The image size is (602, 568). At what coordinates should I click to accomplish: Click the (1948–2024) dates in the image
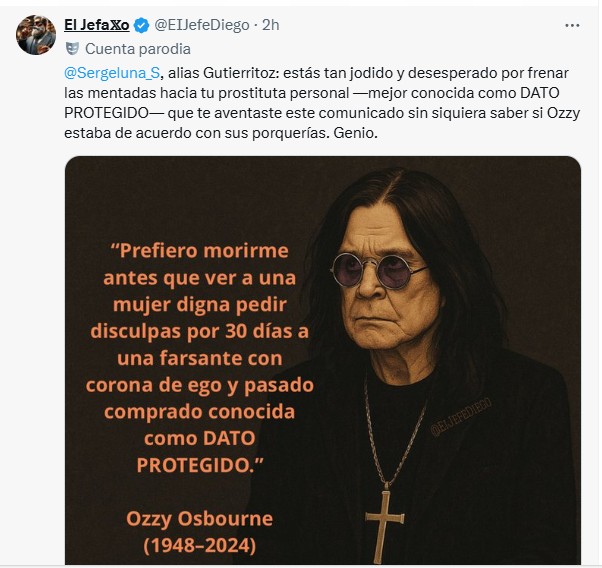pyautogui.click(x=200, y=546)
